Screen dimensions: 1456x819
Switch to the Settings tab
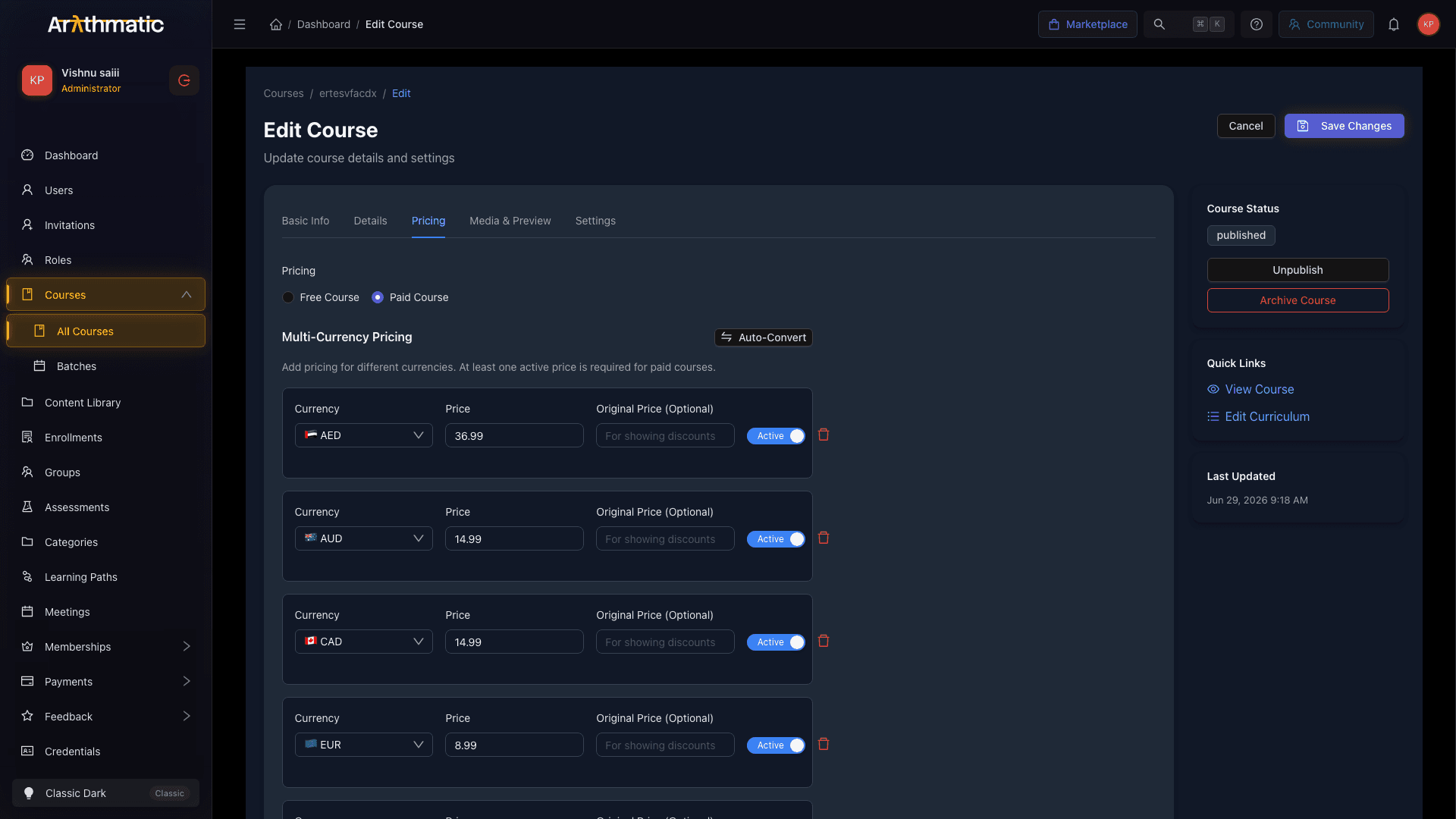(x=595, y=221)
